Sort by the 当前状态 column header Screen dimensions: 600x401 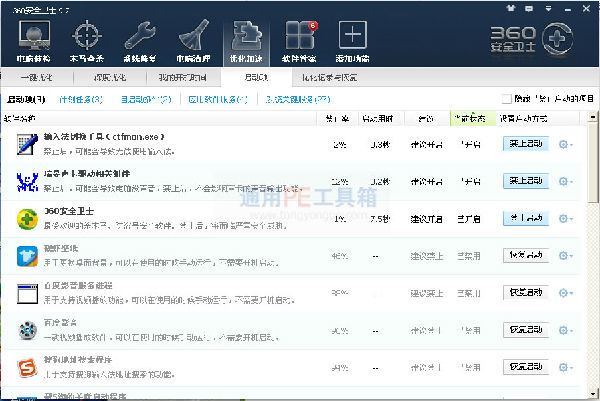click(x=473, y=119)
